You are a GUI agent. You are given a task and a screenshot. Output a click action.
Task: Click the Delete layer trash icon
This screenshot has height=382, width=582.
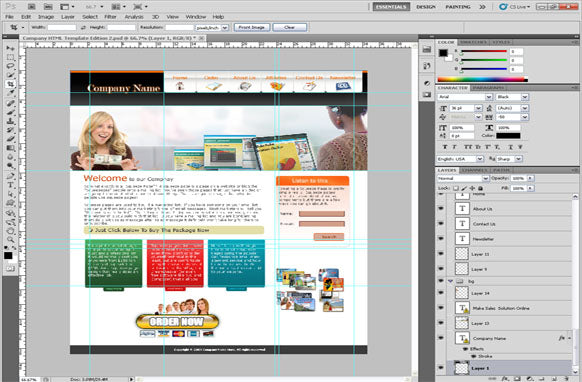[x=566, y=379]
